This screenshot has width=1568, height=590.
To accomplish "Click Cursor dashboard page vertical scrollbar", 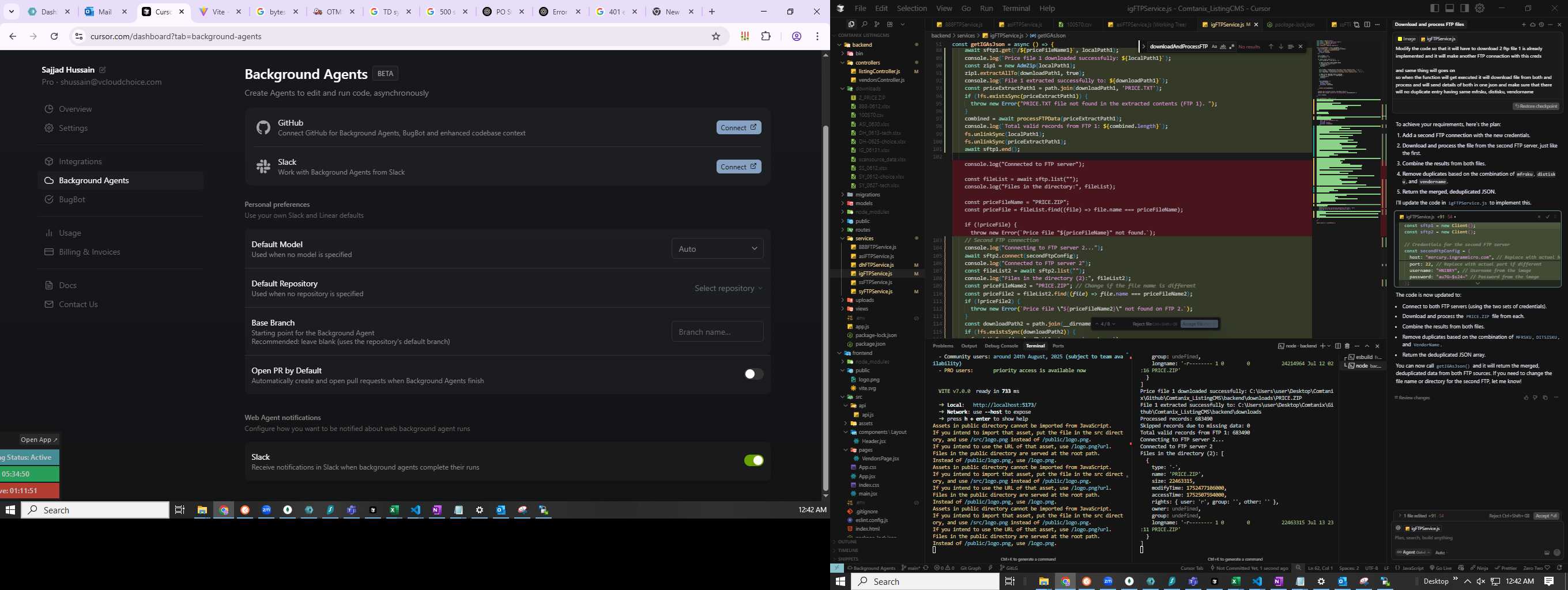I will (826, 308).
